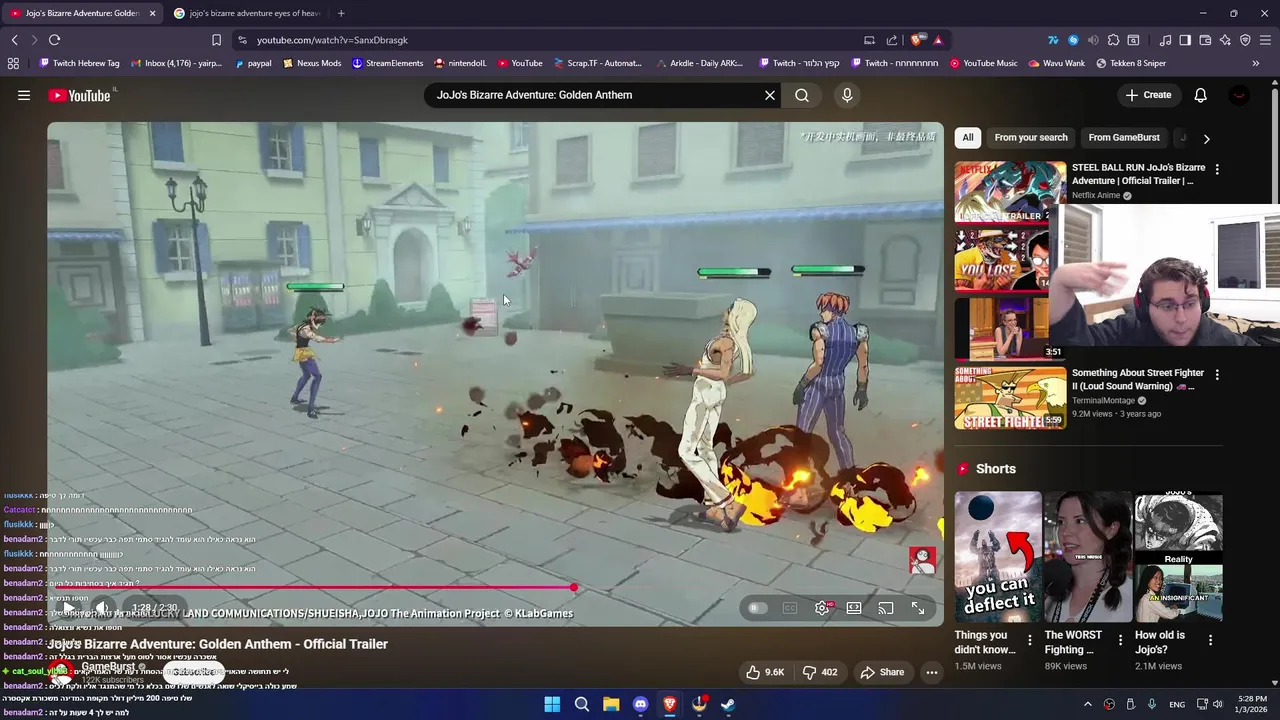
Task: Open the YouTube guide hamburger menu
Action: point(23,95)
